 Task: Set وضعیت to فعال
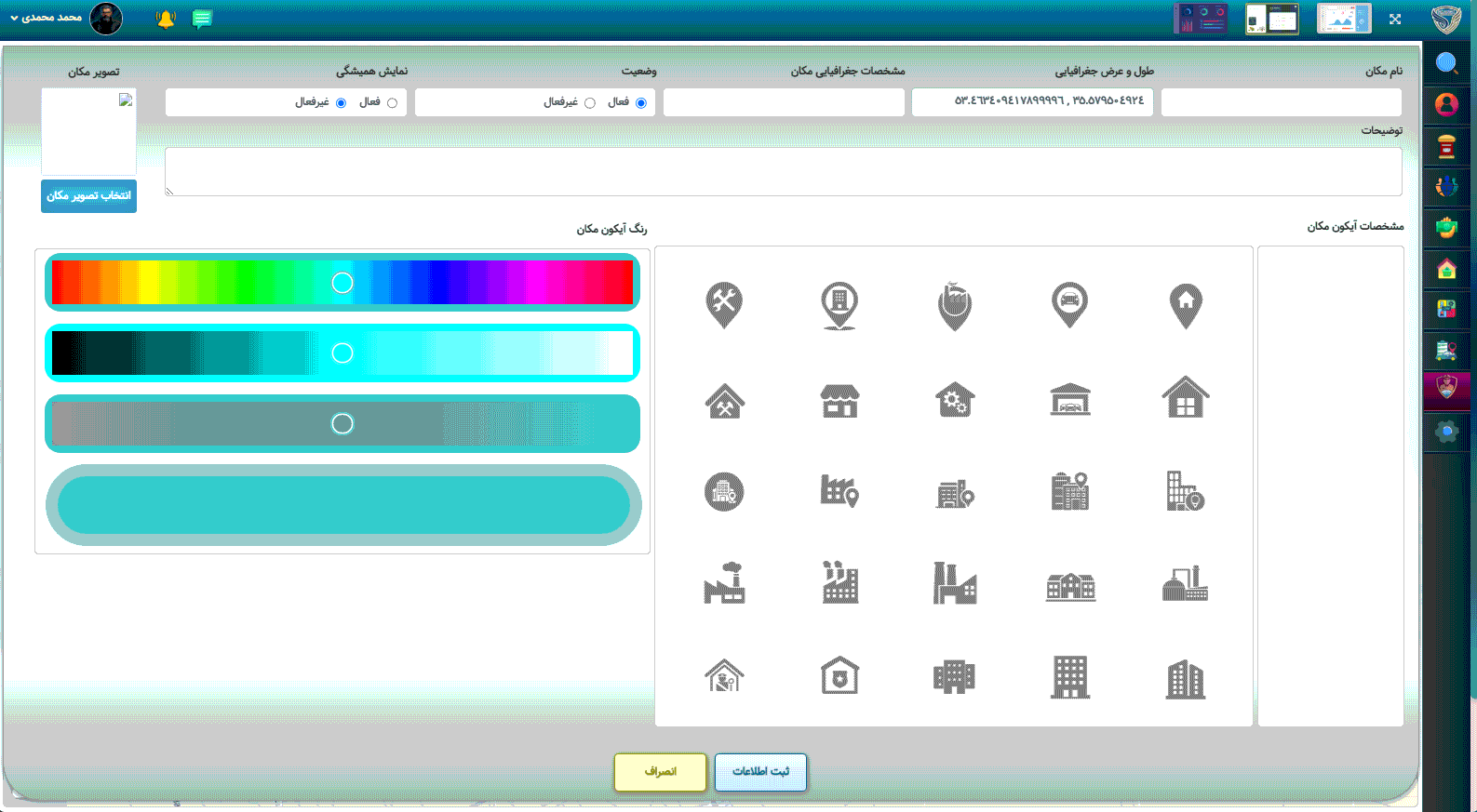640,103
